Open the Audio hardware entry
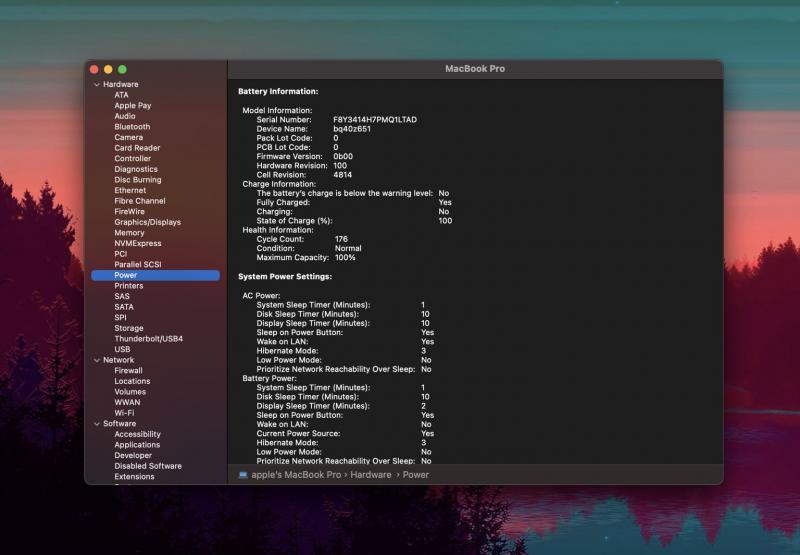Viewport: 800px width, 555px height. click(x=124, y=116)
